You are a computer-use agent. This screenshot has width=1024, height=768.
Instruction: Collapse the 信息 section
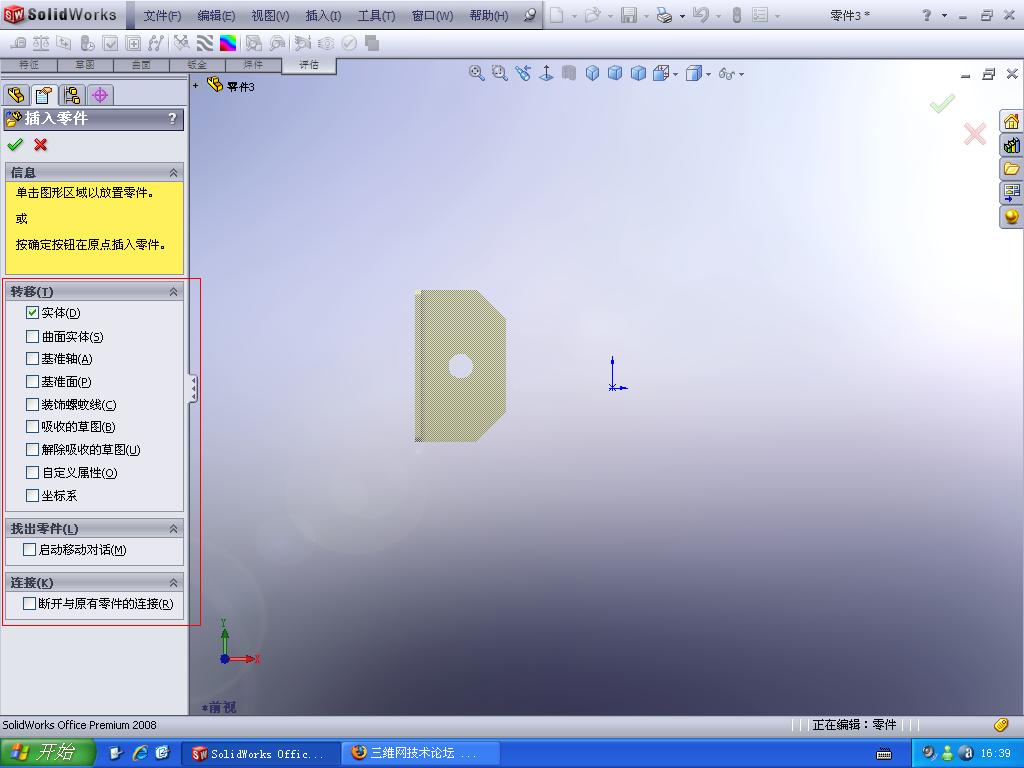(173, 172)
